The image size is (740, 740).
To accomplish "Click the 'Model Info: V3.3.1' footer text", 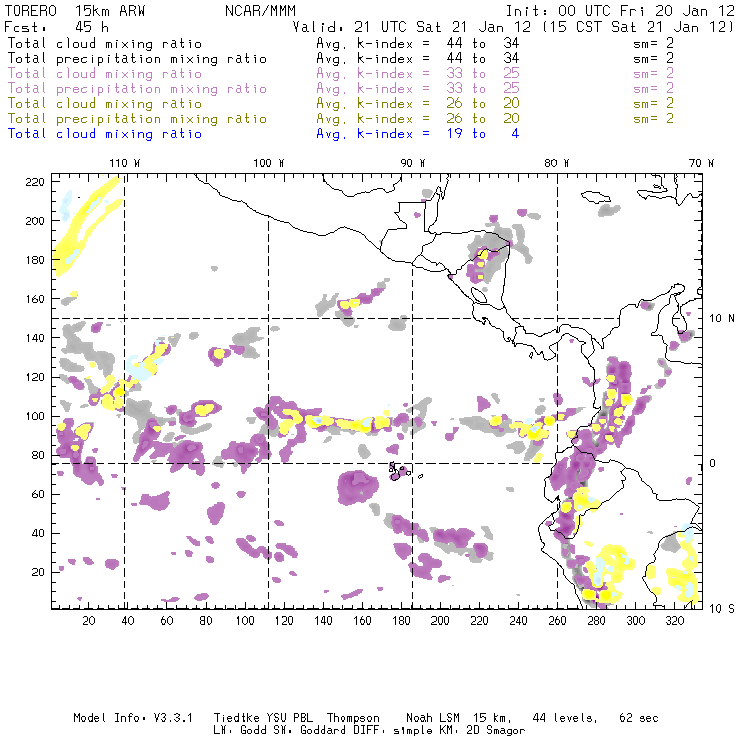I will (x=133, y=718).
